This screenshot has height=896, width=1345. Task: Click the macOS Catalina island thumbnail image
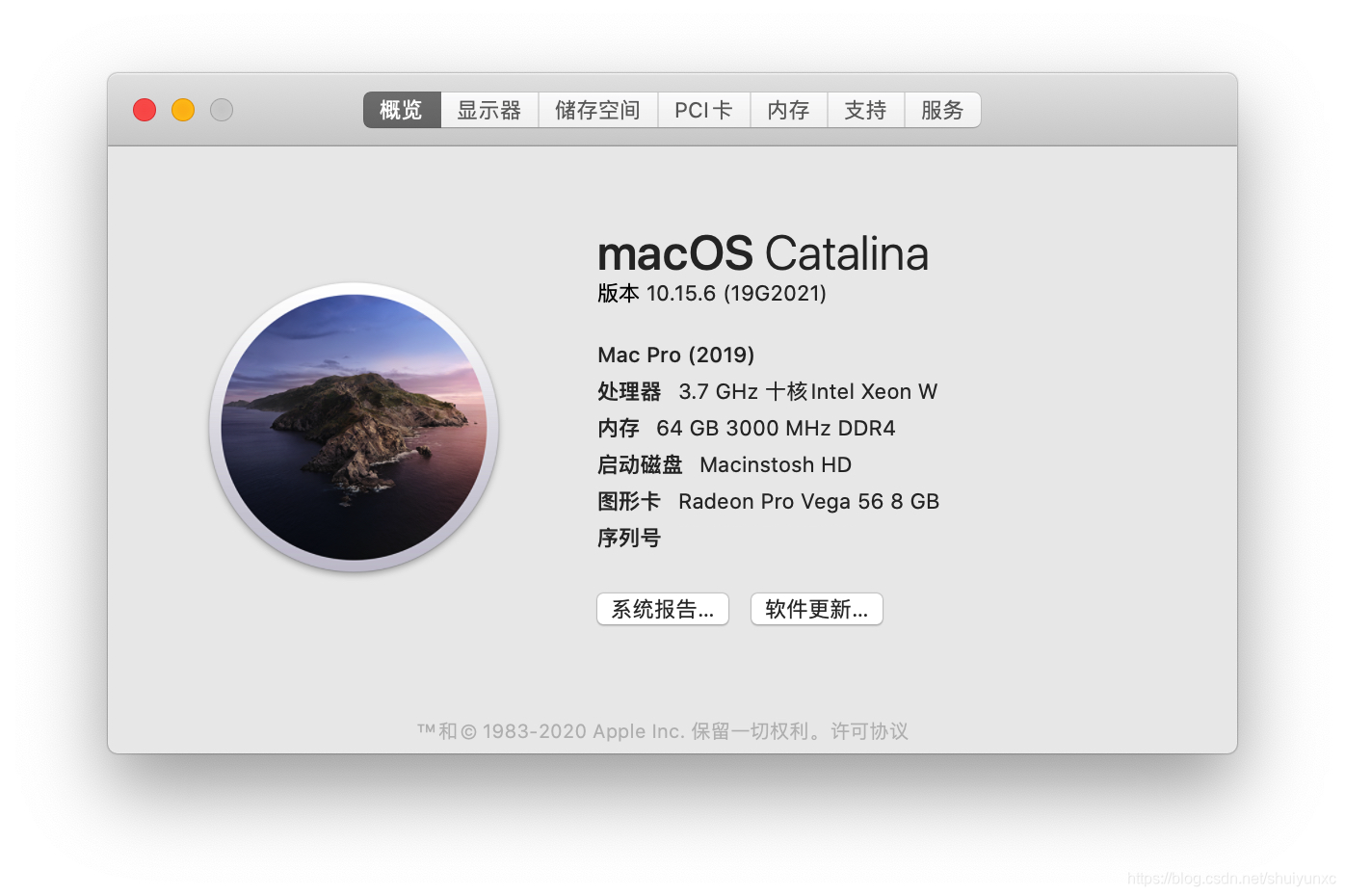356,427
